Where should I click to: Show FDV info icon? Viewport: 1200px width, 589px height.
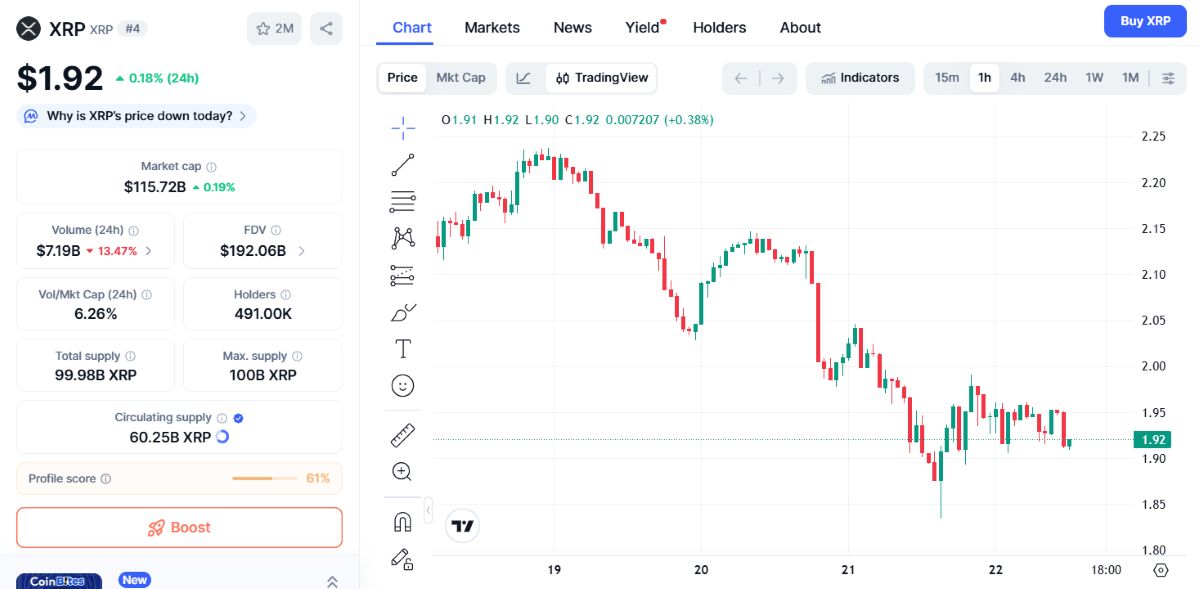pos(276,230)
